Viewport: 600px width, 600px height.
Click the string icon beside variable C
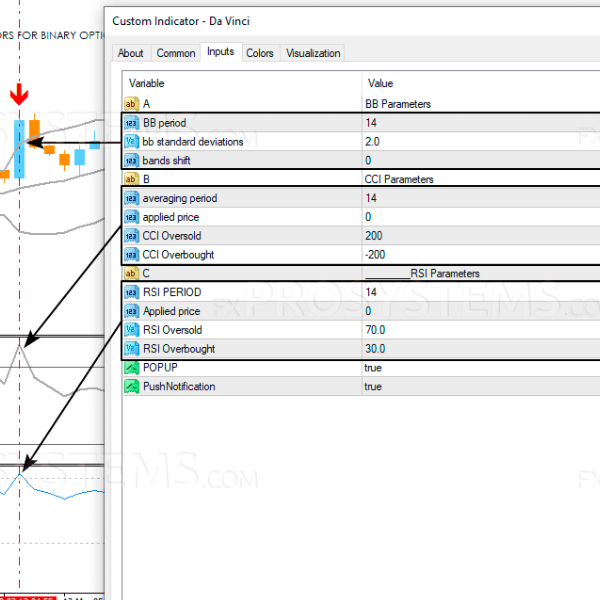[x=131, y=273]
